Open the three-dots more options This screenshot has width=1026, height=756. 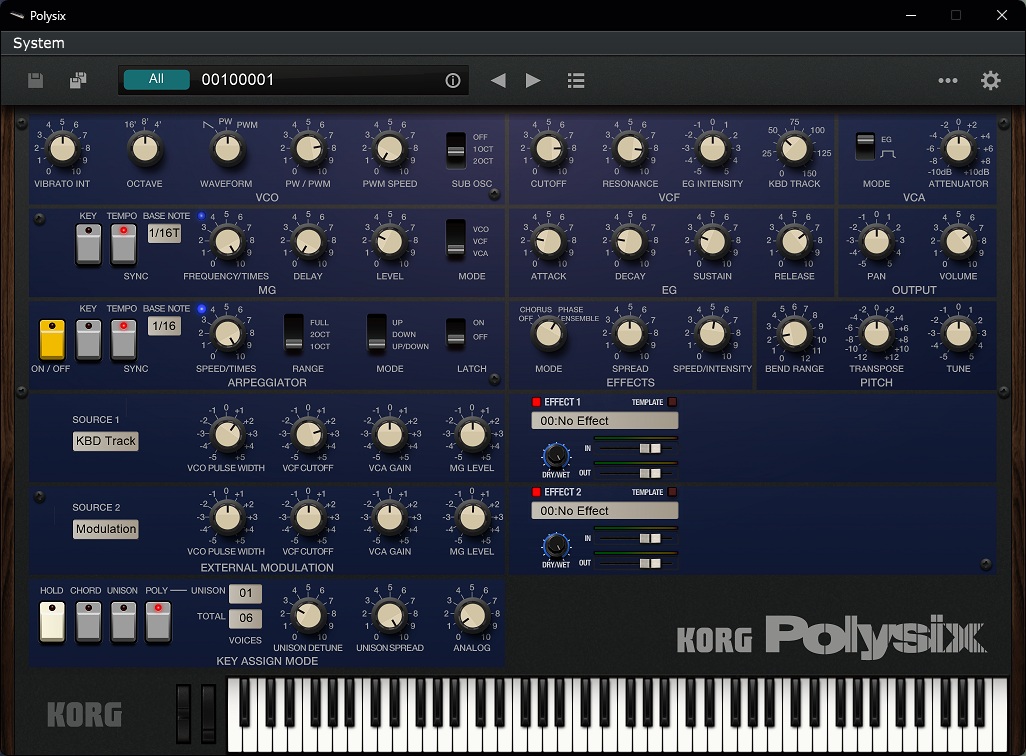pyautogui.click(x=947, y=81)
